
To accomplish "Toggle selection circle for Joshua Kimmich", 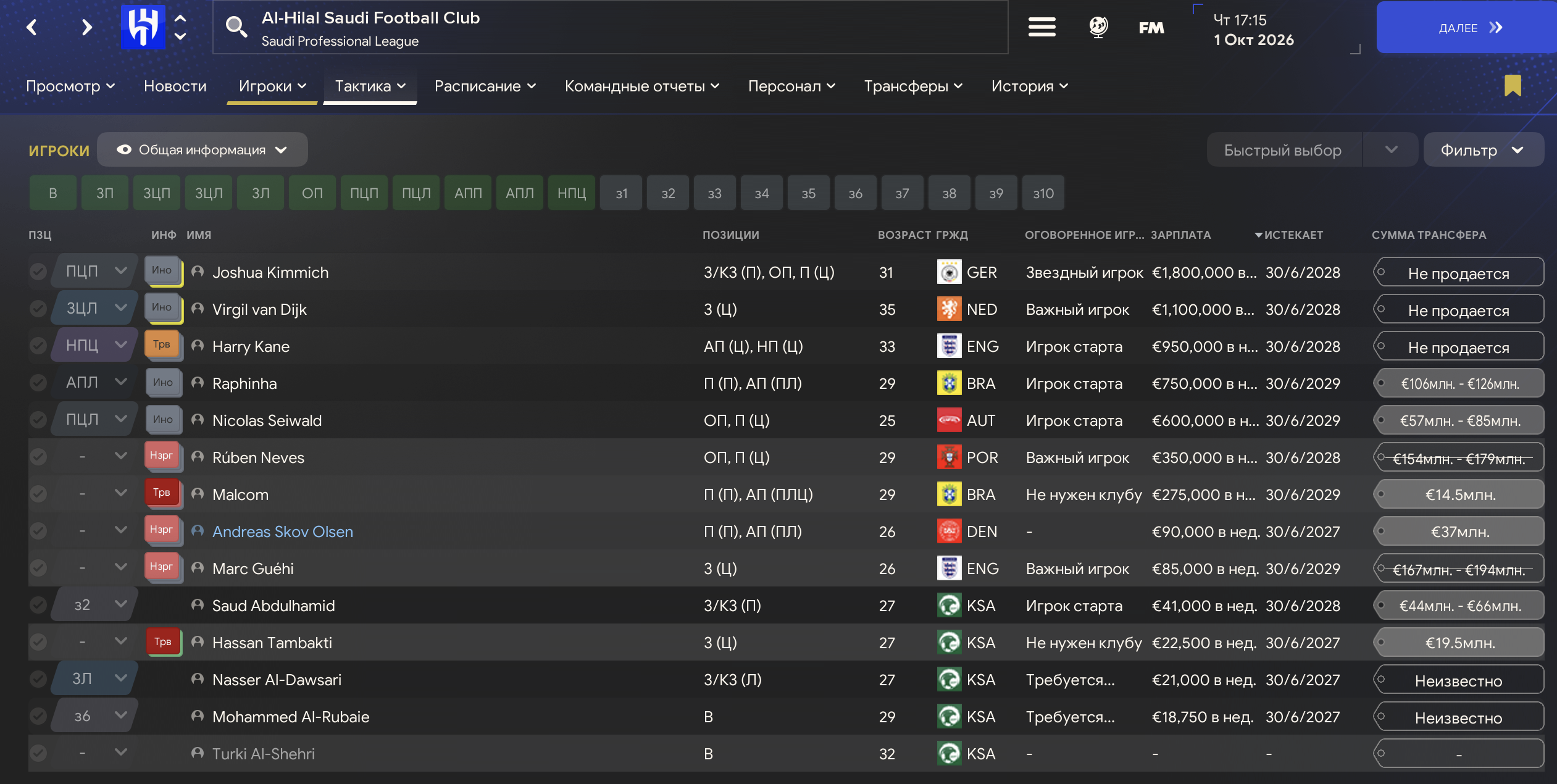I will click(x=38, y=272).
